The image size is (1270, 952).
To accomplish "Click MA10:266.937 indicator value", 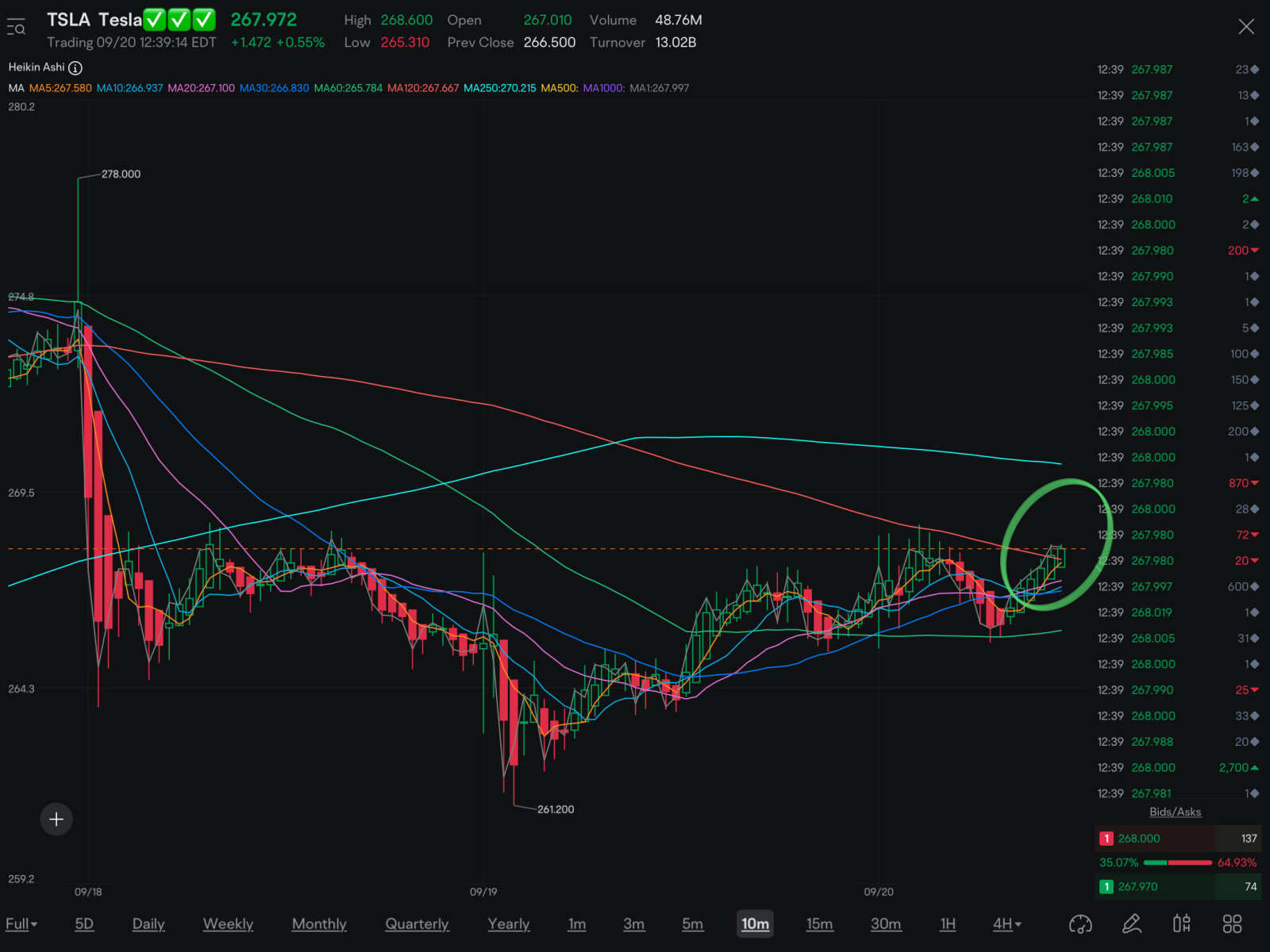I will pyautogui.click(x=129, y=88).
